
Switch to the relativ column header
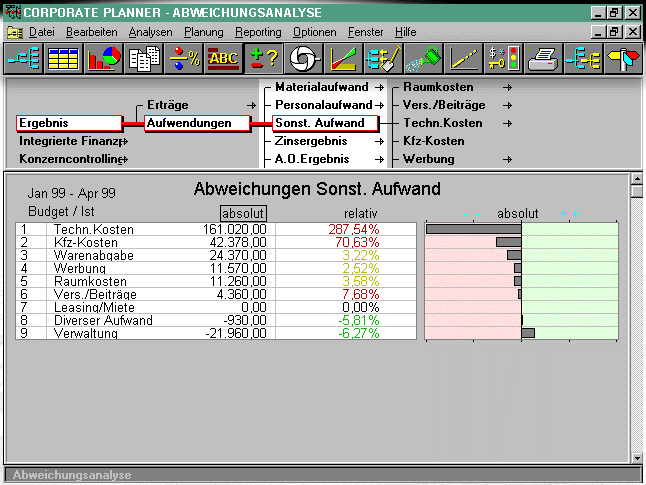(x=360, y=213)
